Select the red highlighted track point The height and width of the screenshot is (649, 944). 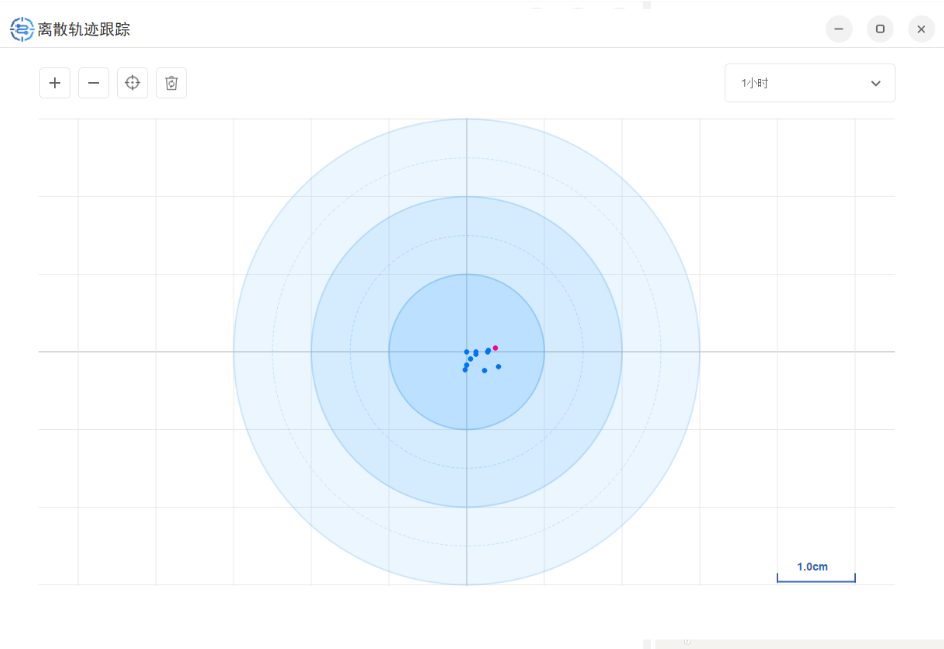coord(495,348)
